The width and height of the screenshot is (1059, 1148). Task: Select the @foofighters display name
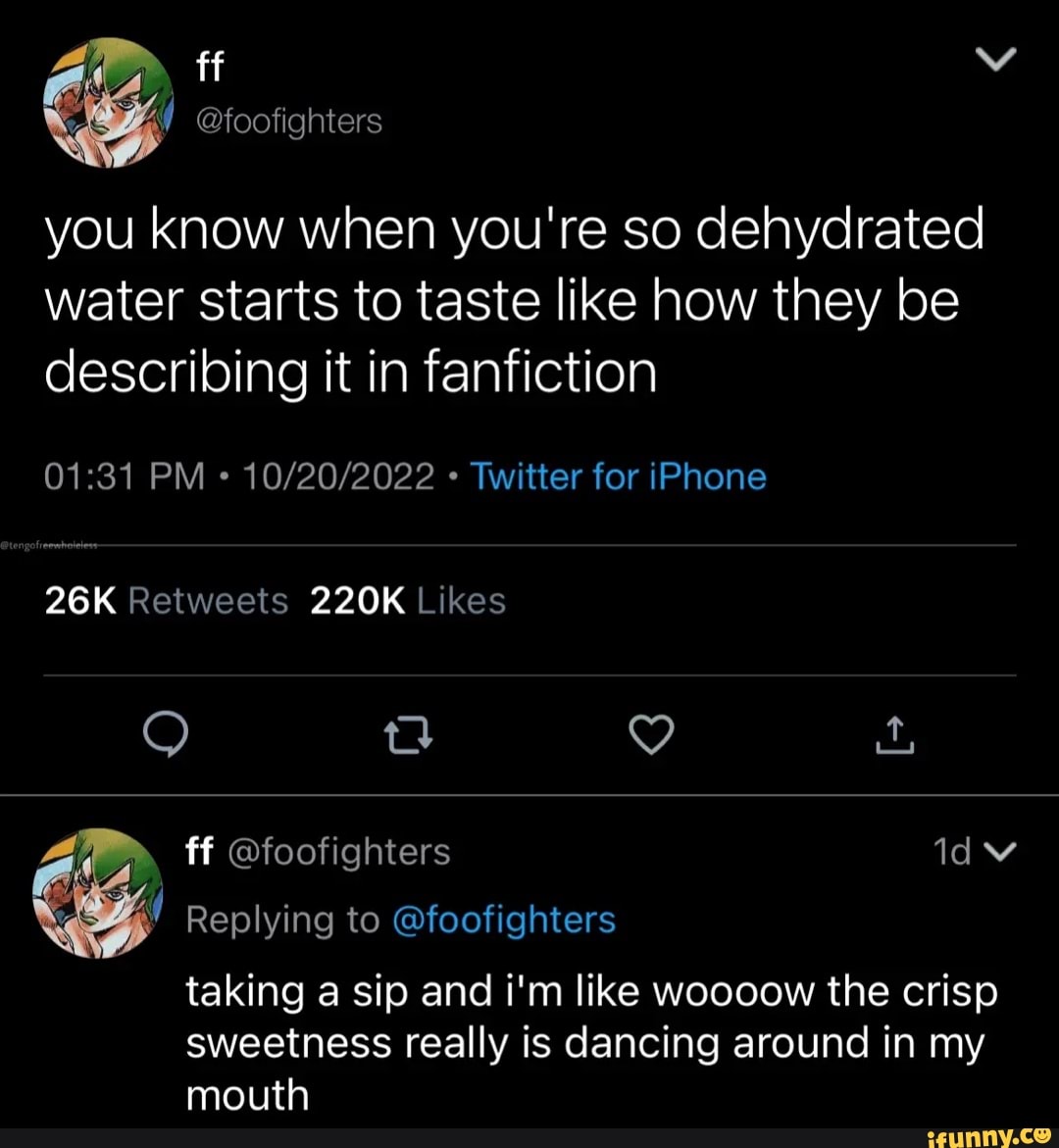[x=290, y=122]
